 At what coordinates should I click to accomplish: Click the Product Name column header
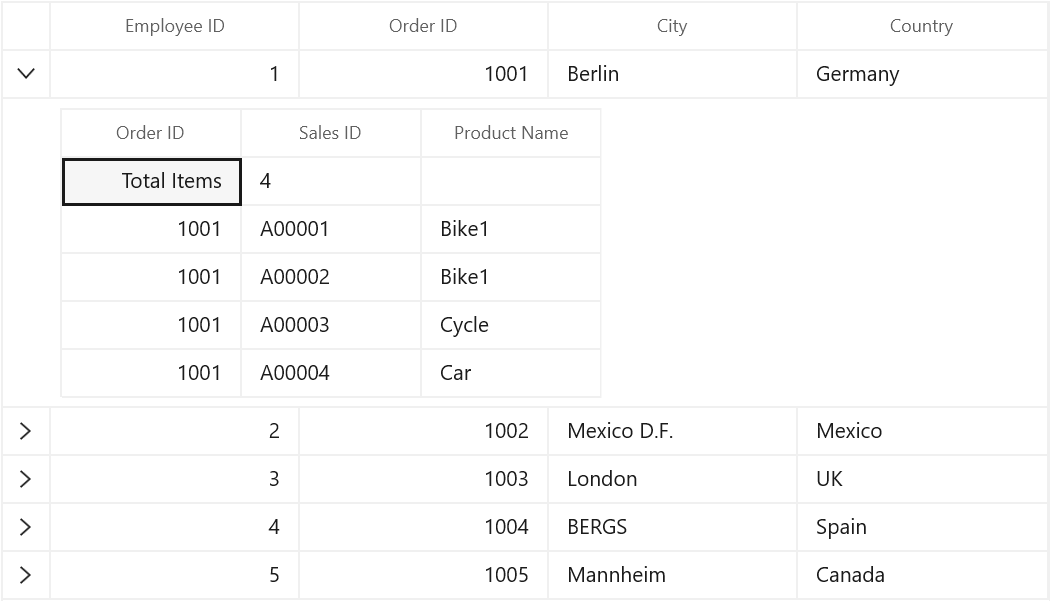click(511, 133)
